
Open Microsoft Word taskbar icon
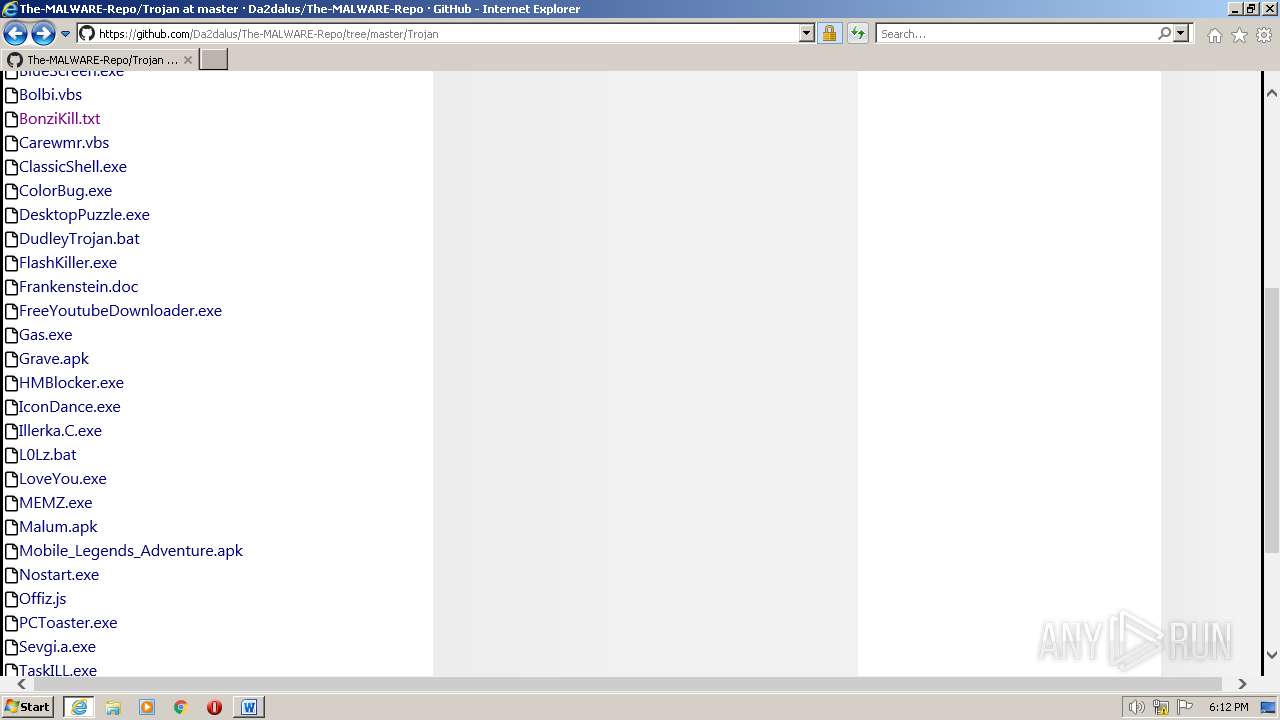click(x=248, y=707)
